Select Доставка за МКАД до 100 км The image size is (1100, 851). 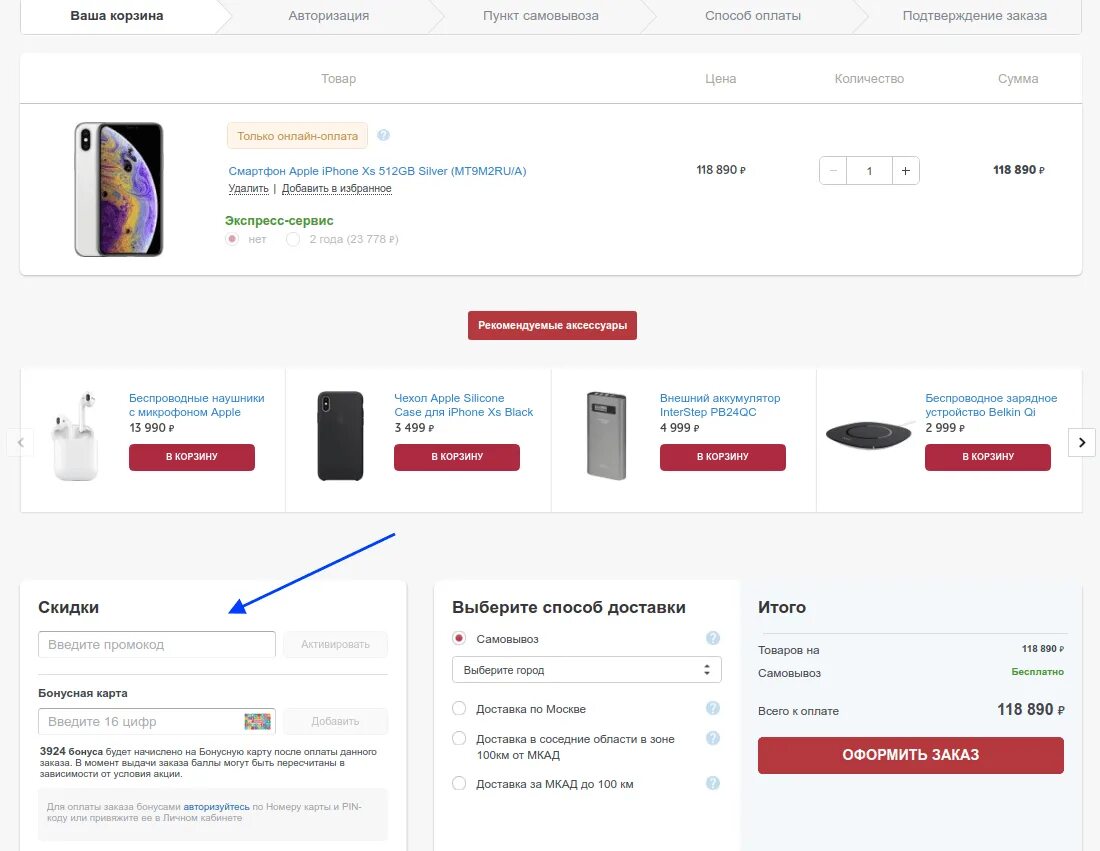pyautogui.click(x=459, y=784)
